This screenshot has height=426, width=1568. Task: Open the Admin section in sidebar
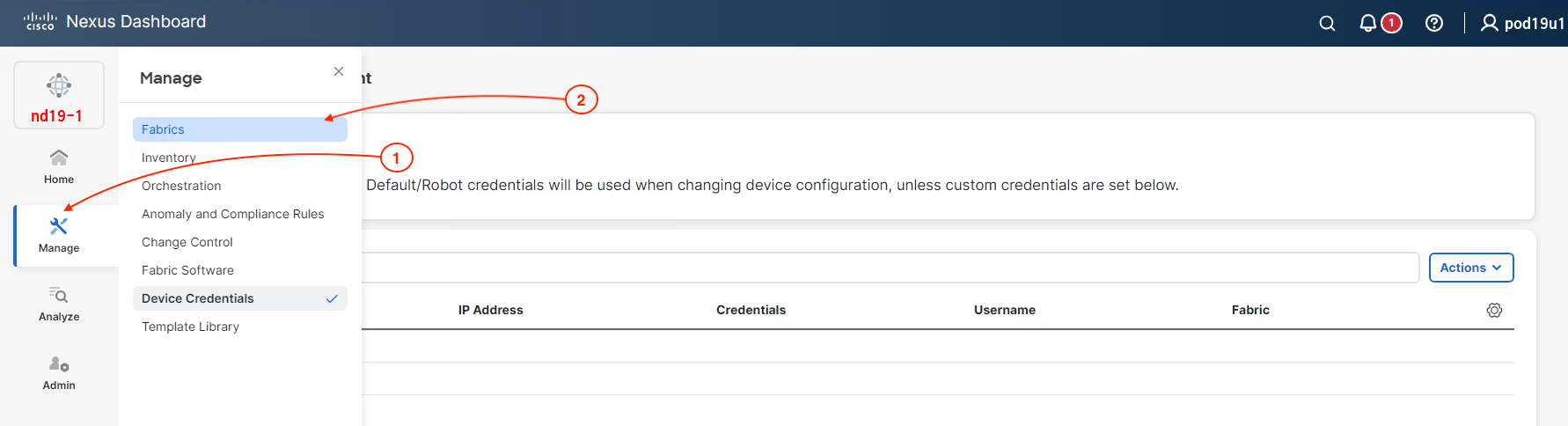[x=59, y=372]
